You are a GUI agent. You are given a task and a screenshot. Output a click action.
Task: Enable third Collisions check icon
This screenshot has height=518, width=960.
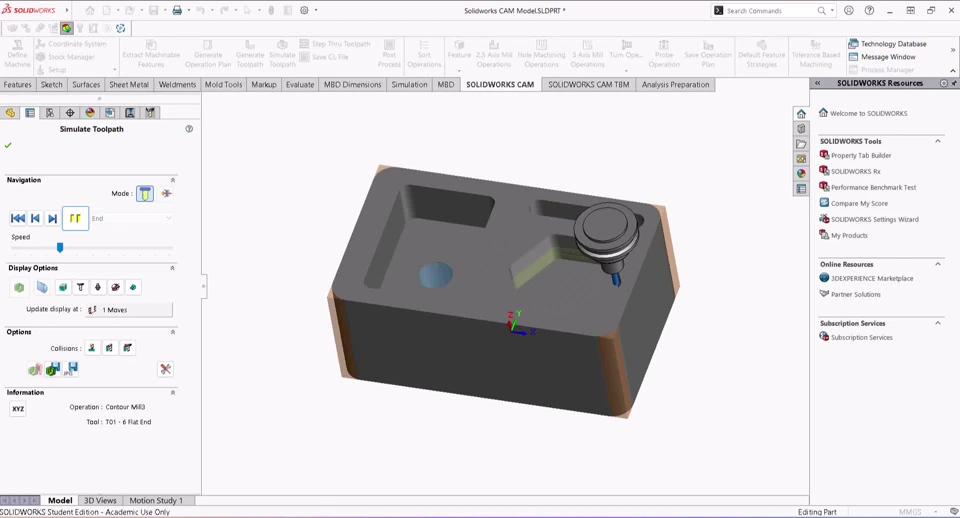pos(127,348)
